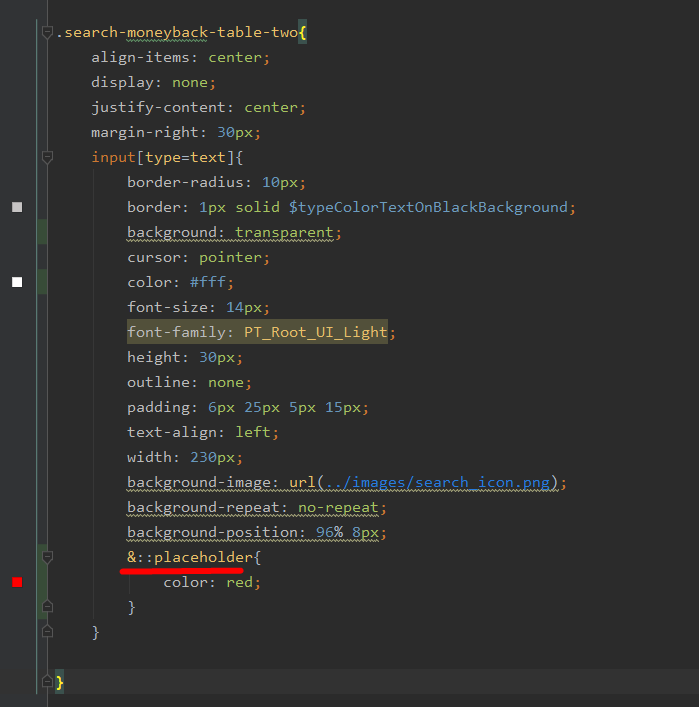
Task: Click the &::placeholder selector
Action: pyautogui.click(x=190, y=557)
